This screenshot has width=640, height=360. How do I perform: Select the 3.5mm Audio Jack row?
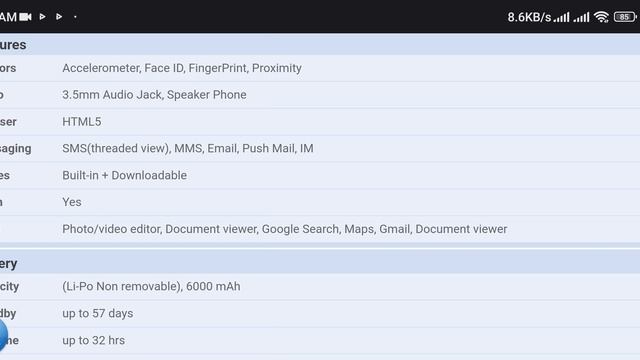320,95
